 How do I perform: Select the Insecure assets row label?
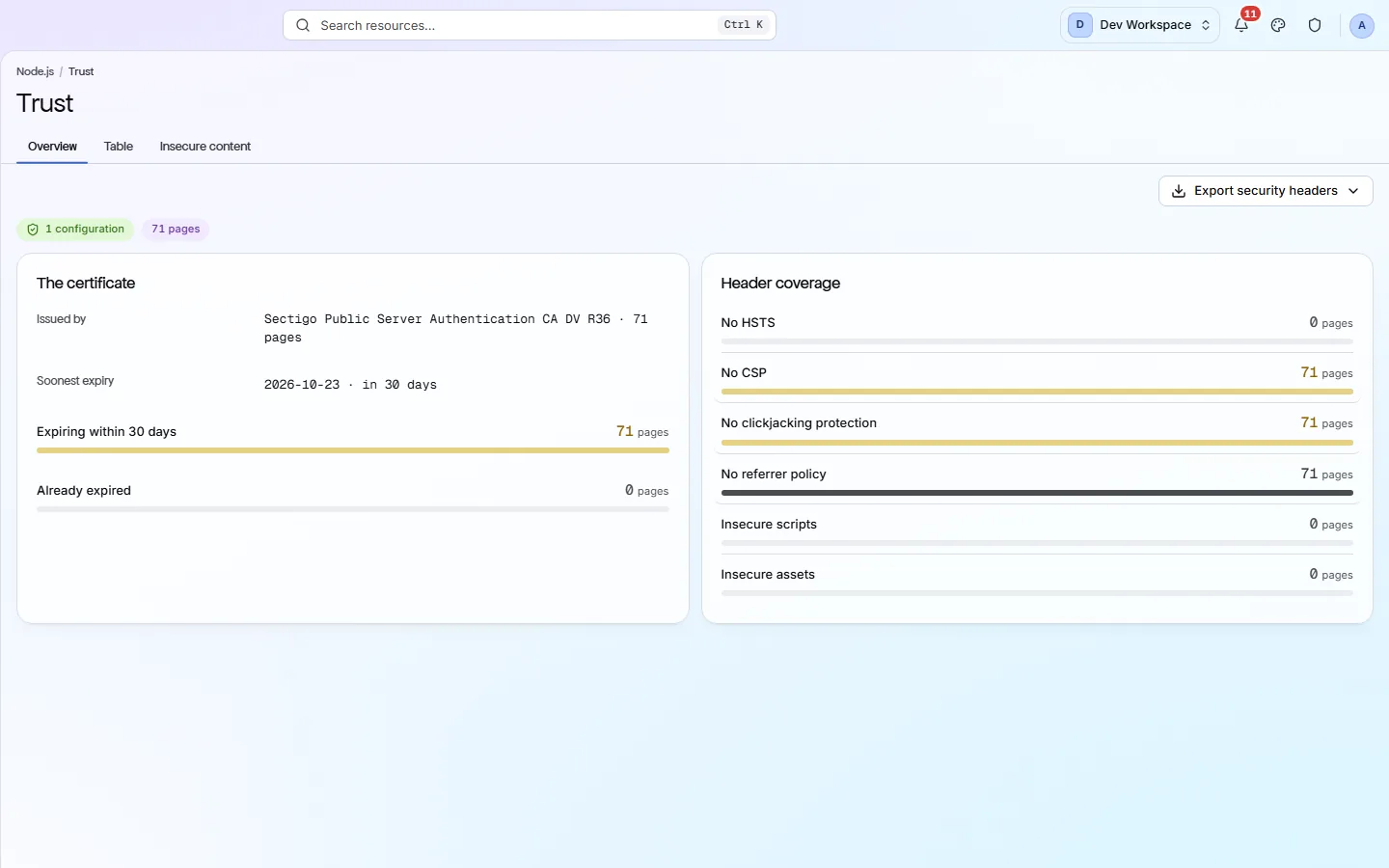coord(768,575)
